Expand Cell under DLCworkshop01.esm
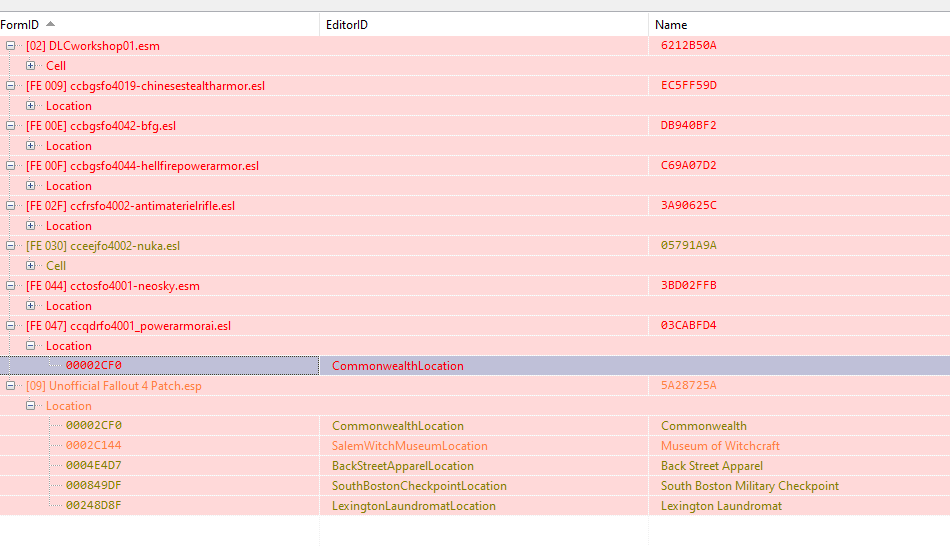 [x=30, y=65]
